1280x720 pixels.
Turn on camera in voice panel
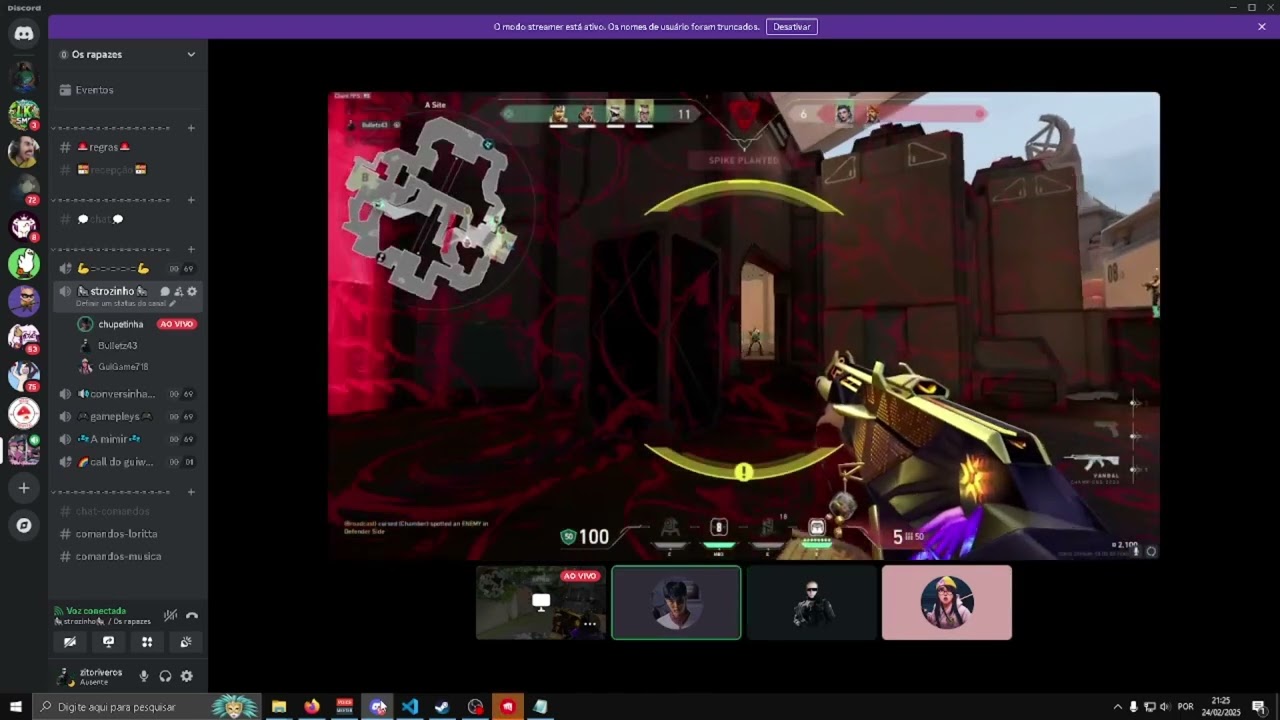click(70, 642)
